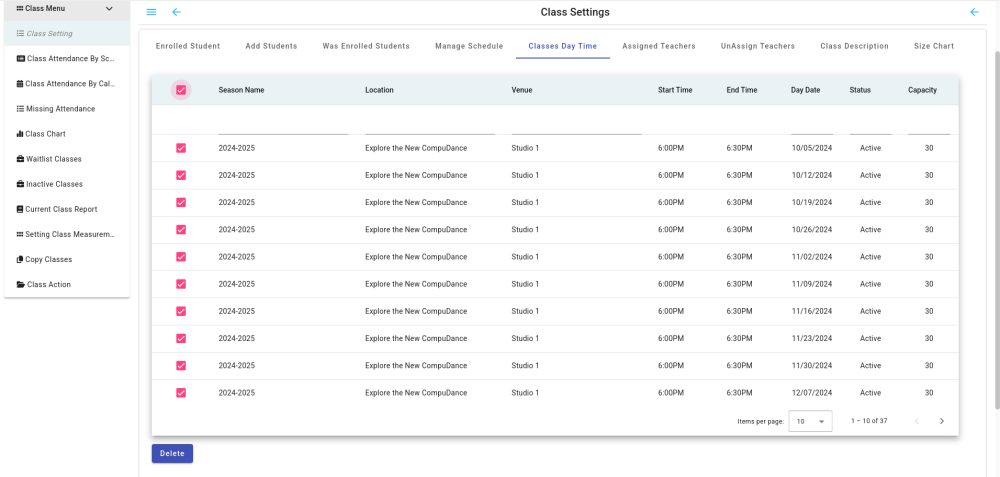Open the Items per page dropdown
Image resolution: width=1000 pixels, height=477 pixels.
coord(810,422)
